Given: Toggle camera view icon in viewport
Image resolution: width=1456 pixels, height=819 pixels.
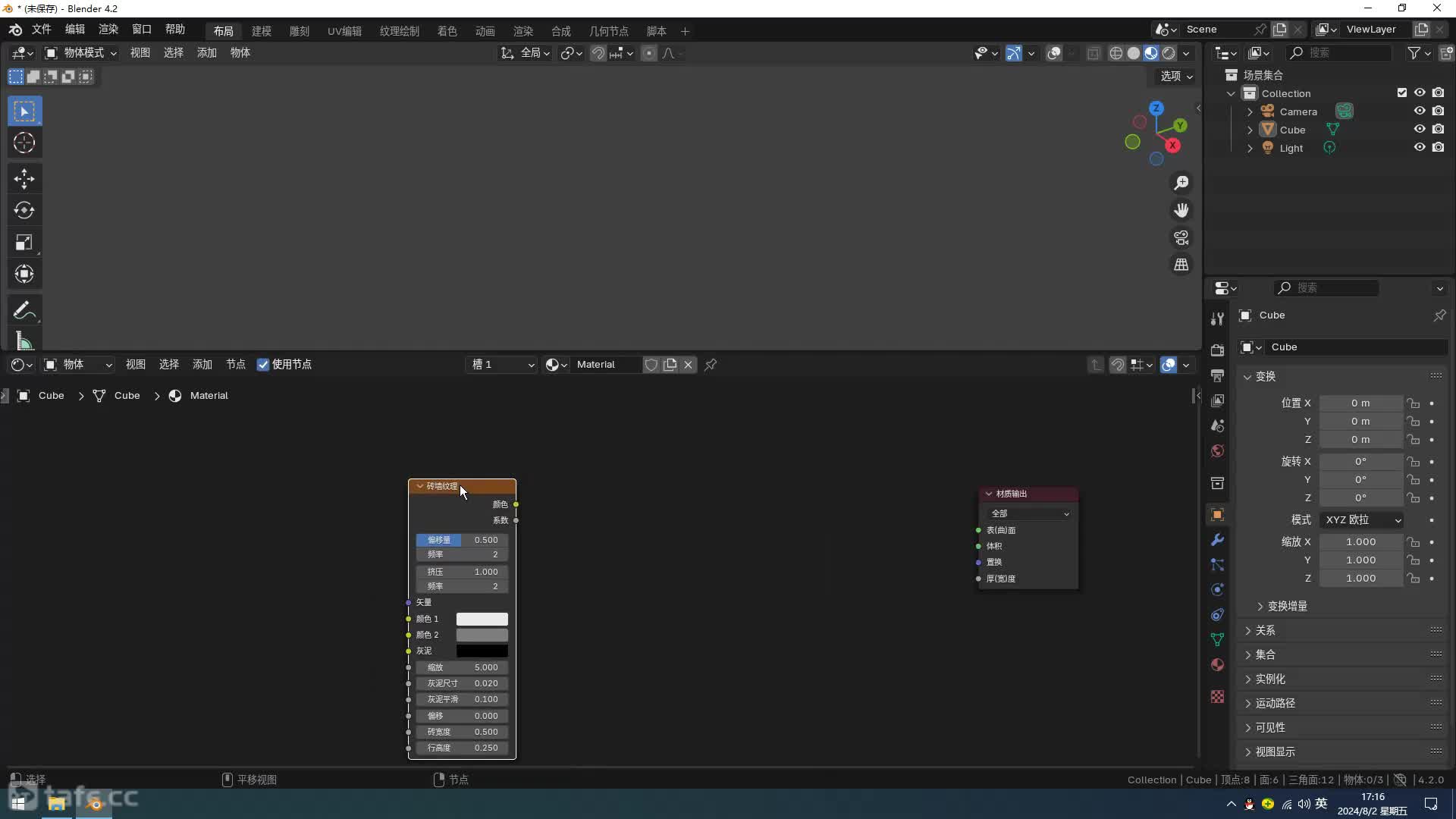Looking at the screenshot, I should tap(1181, 238).
